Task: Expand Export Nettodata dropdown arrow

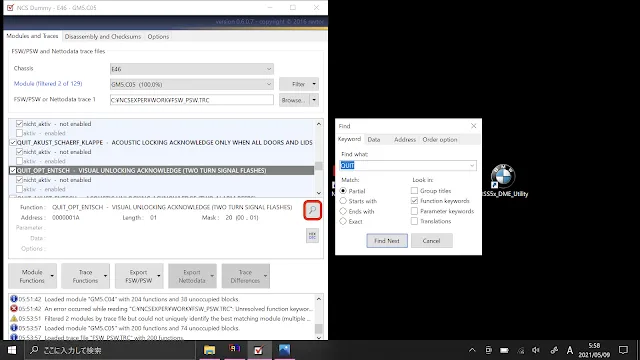Action: point(212,276)
